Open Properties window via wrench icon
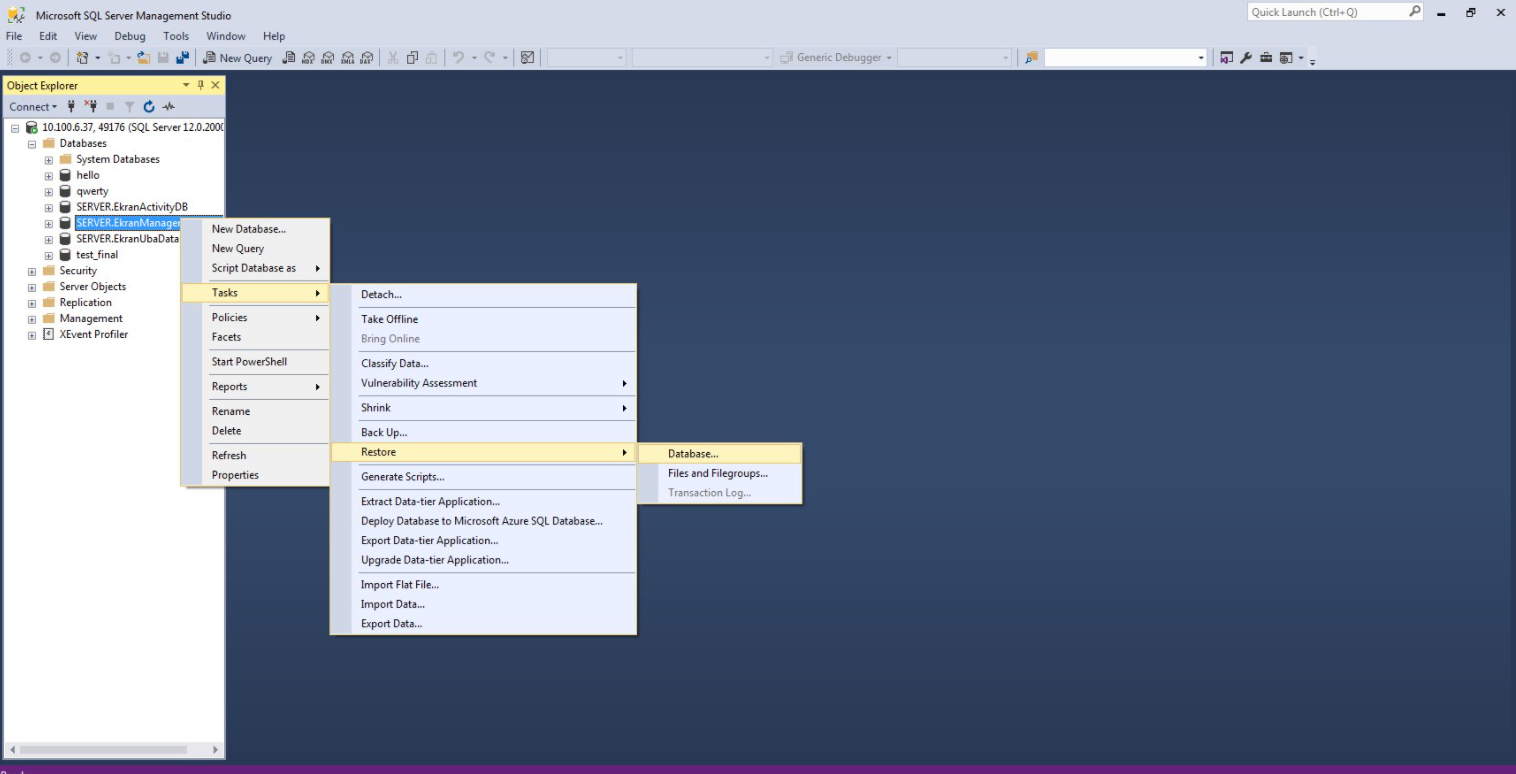Image resolution: width=1516 pixels, height=774 pixels. coord(1246,58)
